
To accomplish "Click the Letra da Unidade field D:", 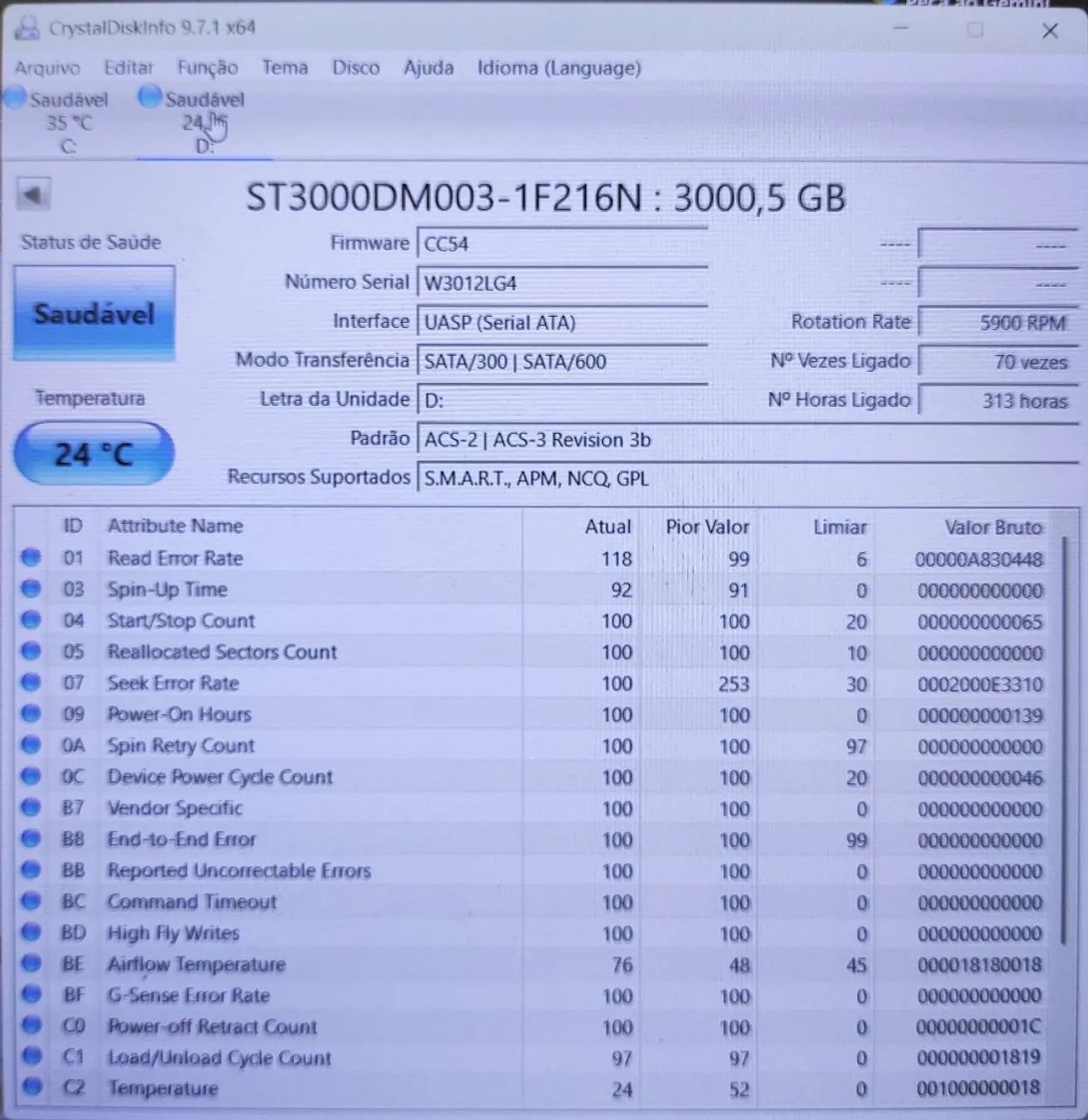I will click(562, 400).
